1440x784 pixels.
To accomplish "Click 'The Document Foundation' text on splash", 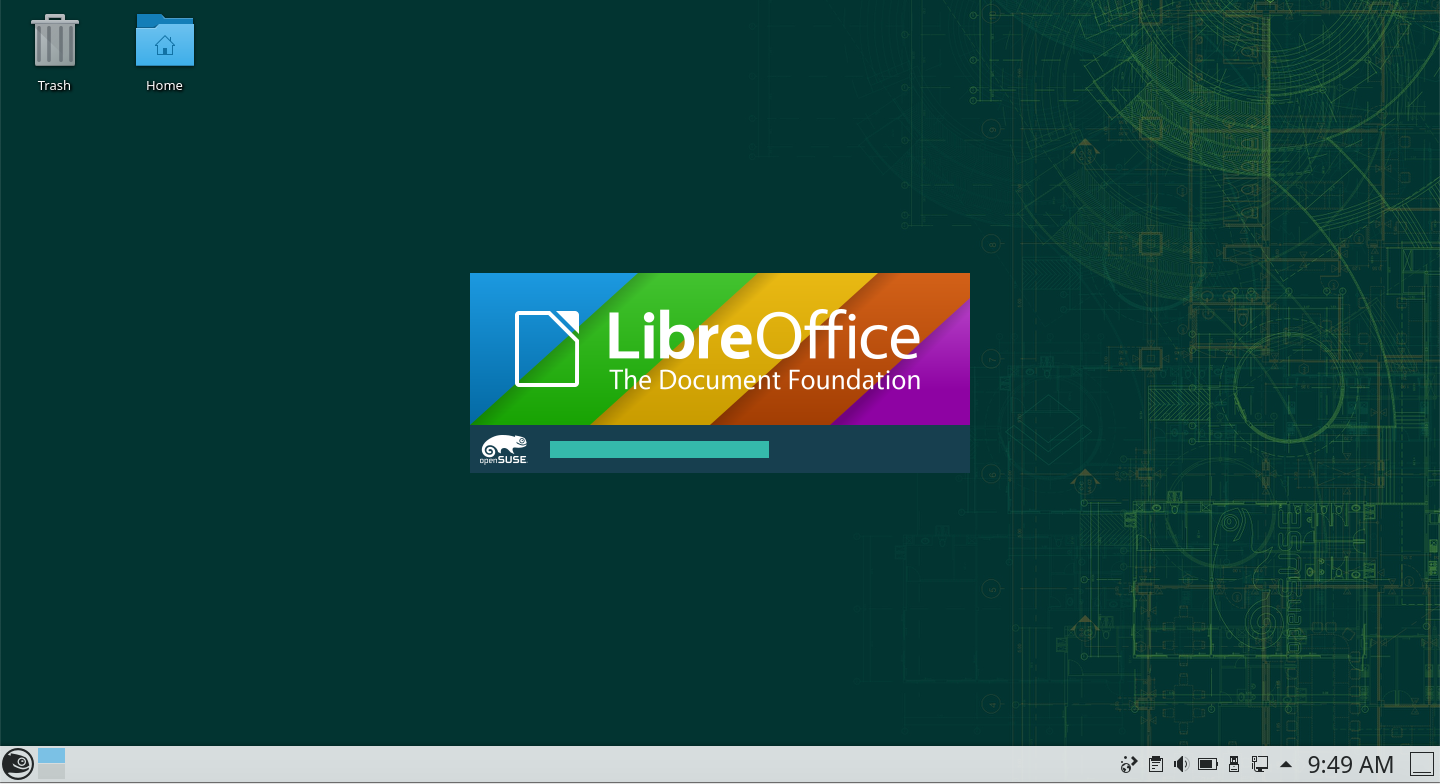I will coord(765,380).
